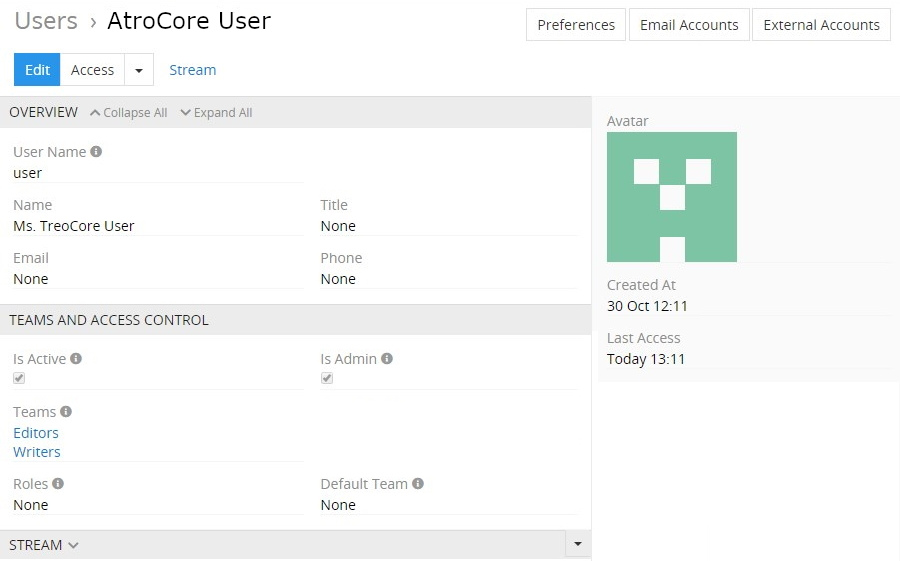This screenshot has height=561, width=900.
Task: Click the user avatar image
Action: [x=672, y=197]
